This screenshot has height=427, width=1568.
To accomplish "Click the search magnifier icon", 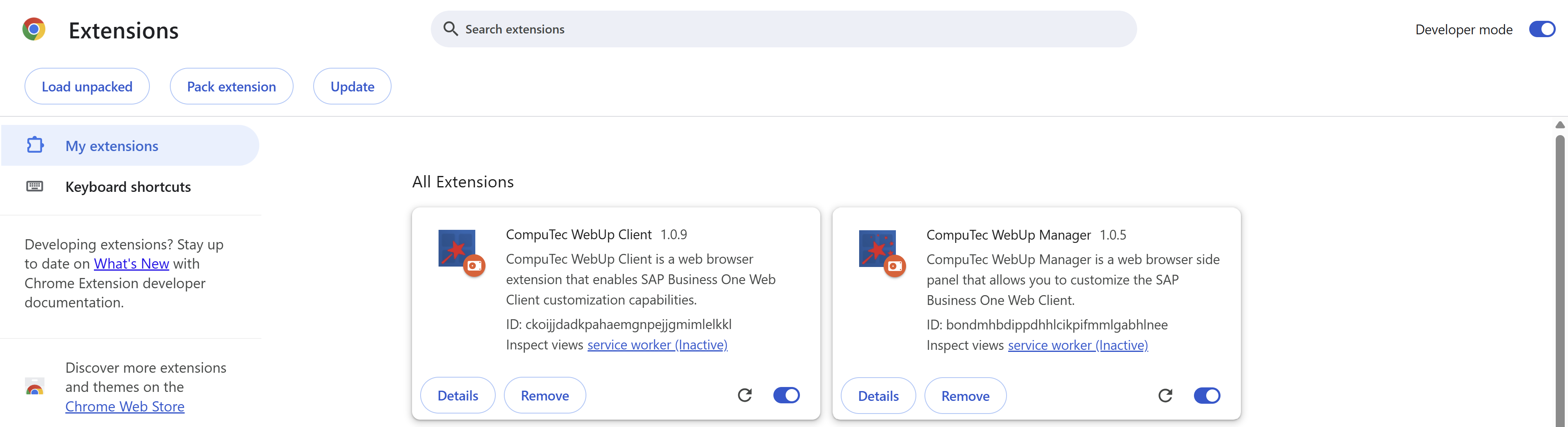I will click(x=450, y=29).
